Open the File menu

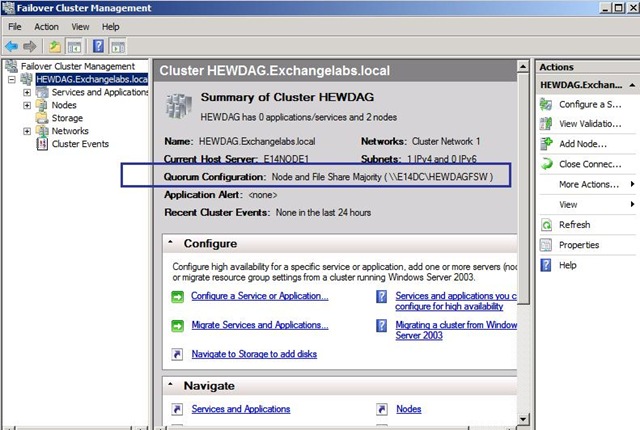(x=15, y=27)
